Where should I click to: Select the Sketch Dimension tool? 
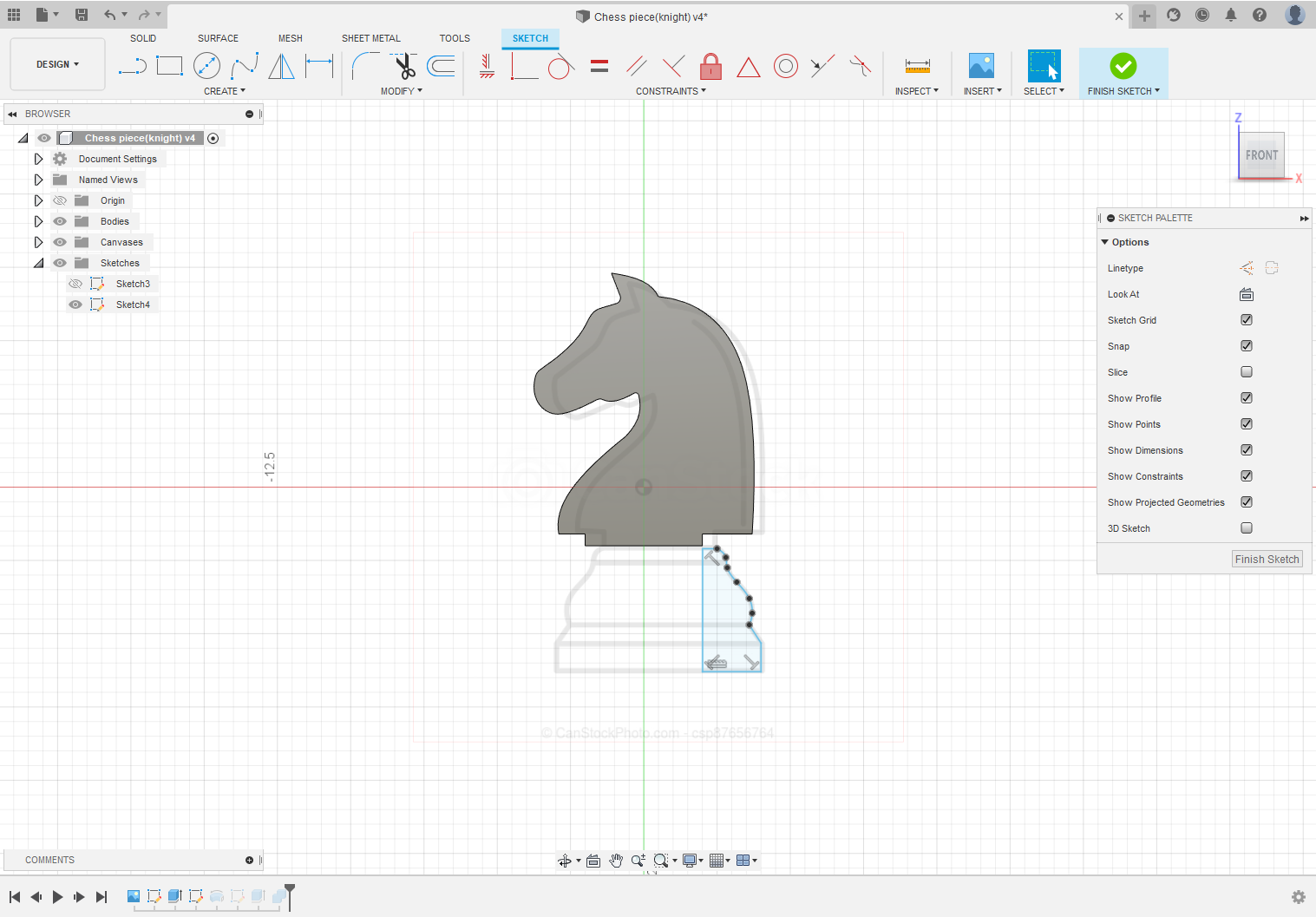[x=319, y=66]
